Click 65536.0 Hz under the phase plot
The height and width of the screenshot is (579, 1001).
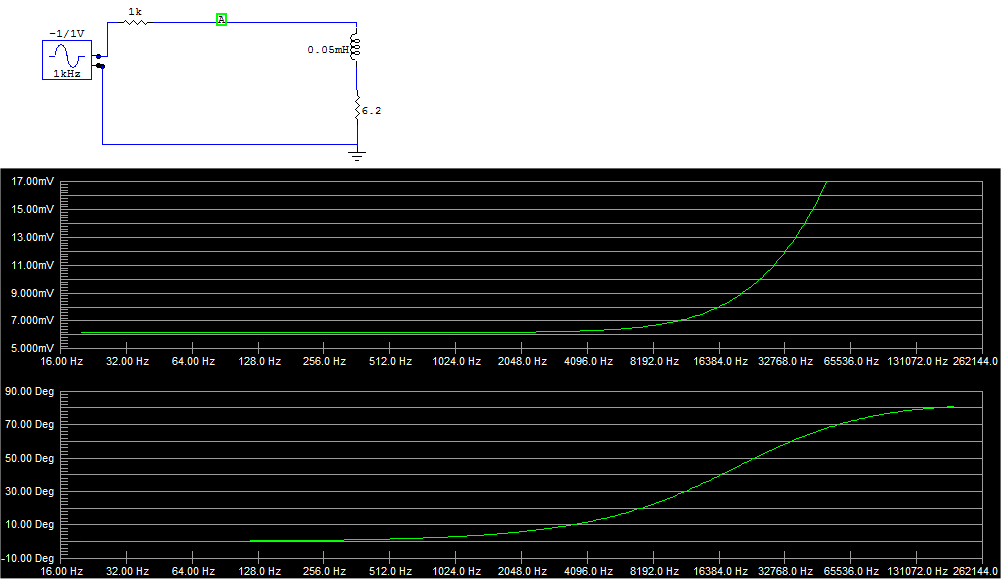coord(851,571)
